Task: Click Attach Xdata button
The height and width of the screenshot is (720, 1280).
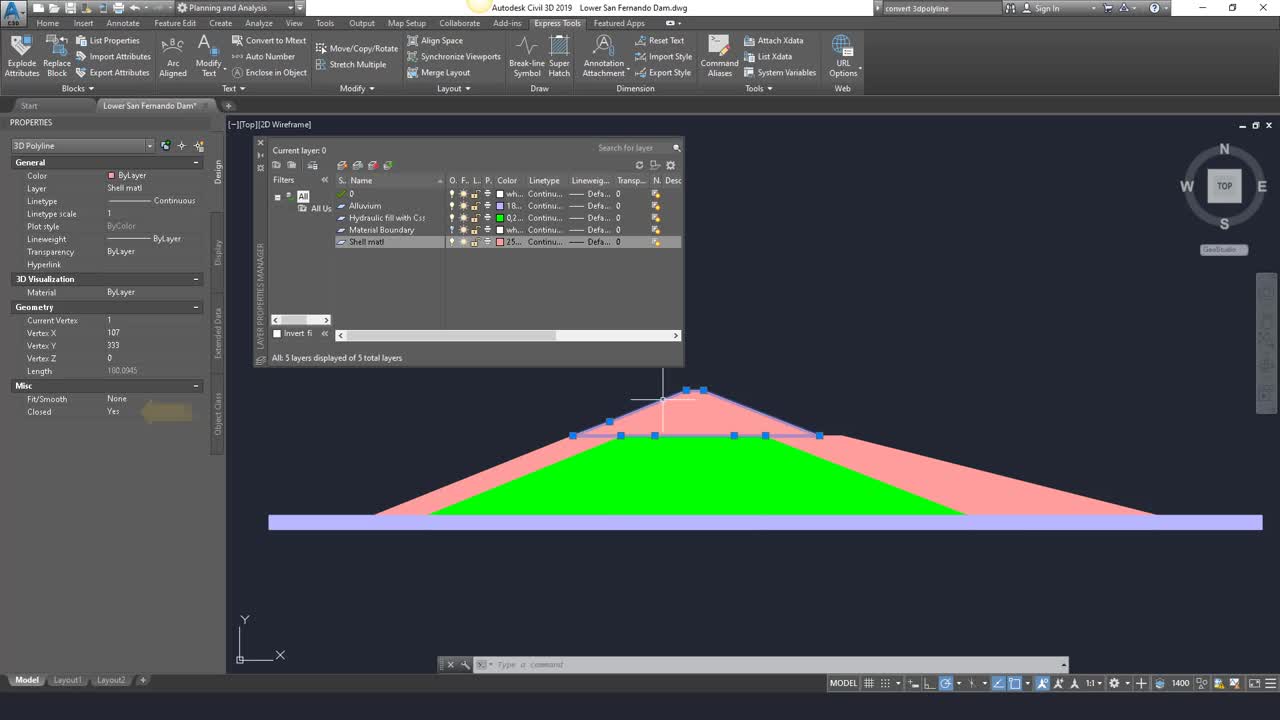Action: [773, 41]
